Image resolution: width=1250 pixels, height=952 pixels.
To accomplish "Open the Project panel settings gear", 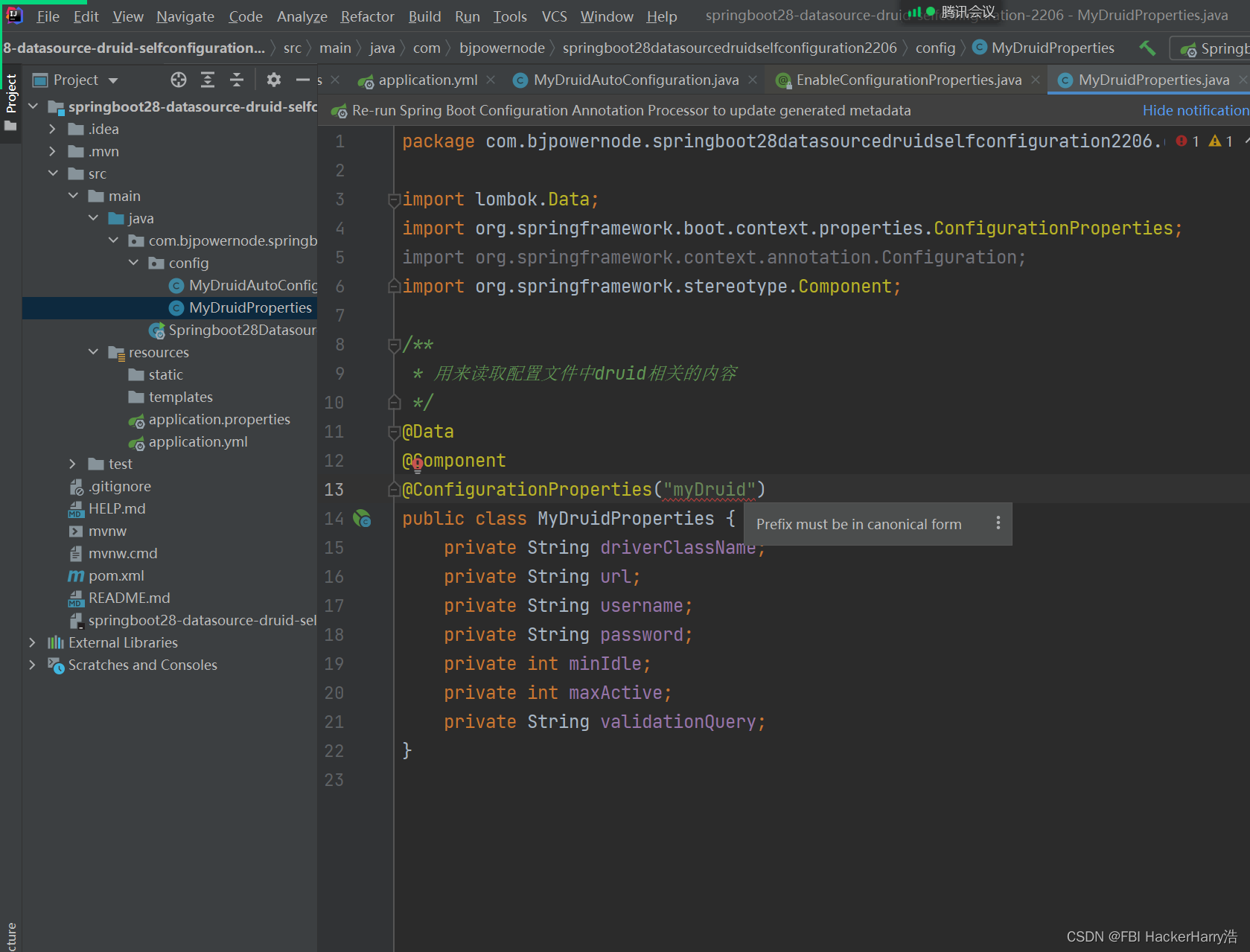I will (273, 80).
